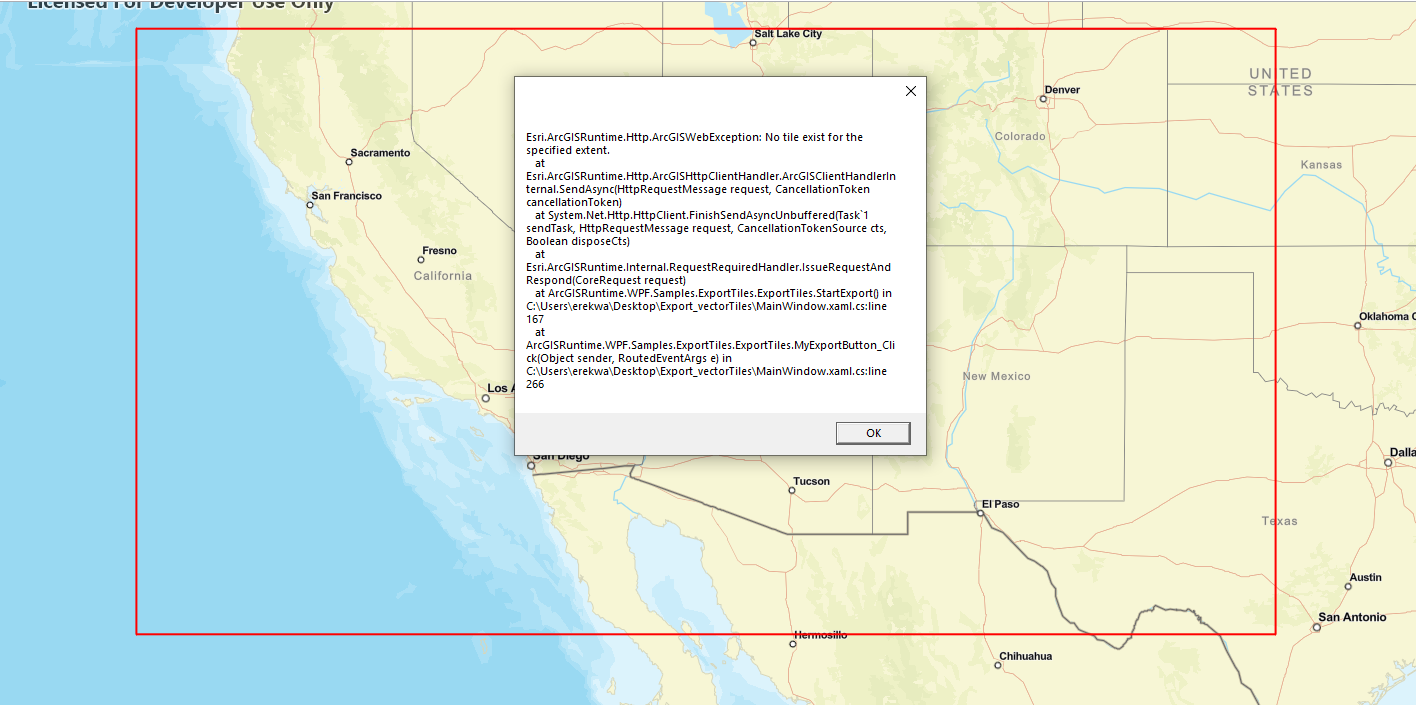The width and height of the screenshot is (1416, 705).
Task: Close the ArcGISWebException error dialog
Action: pos(910,90)
